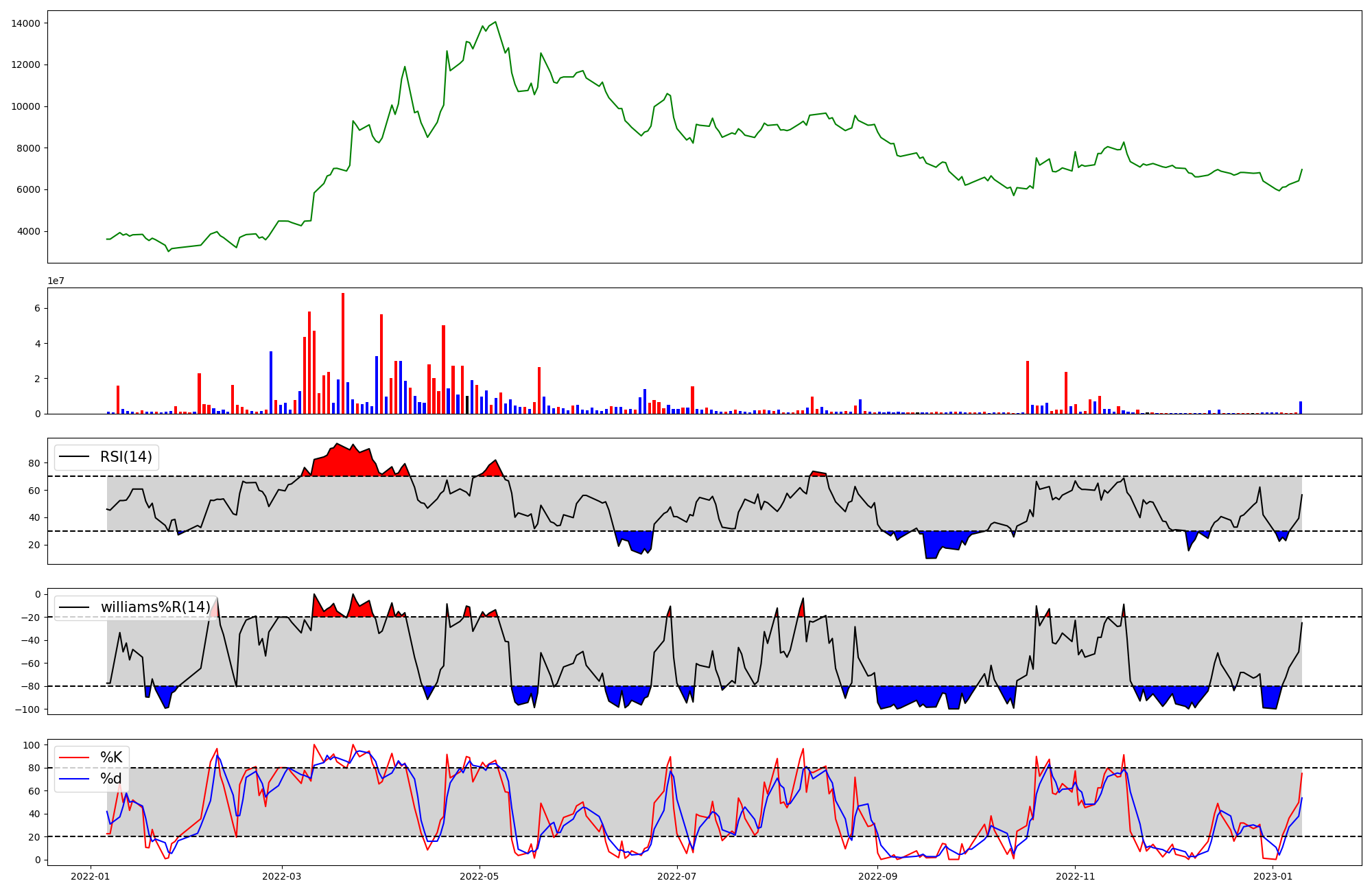Click the 4000 price axis tick label
Screen dimensions: 1372x892
coord(28,231)
